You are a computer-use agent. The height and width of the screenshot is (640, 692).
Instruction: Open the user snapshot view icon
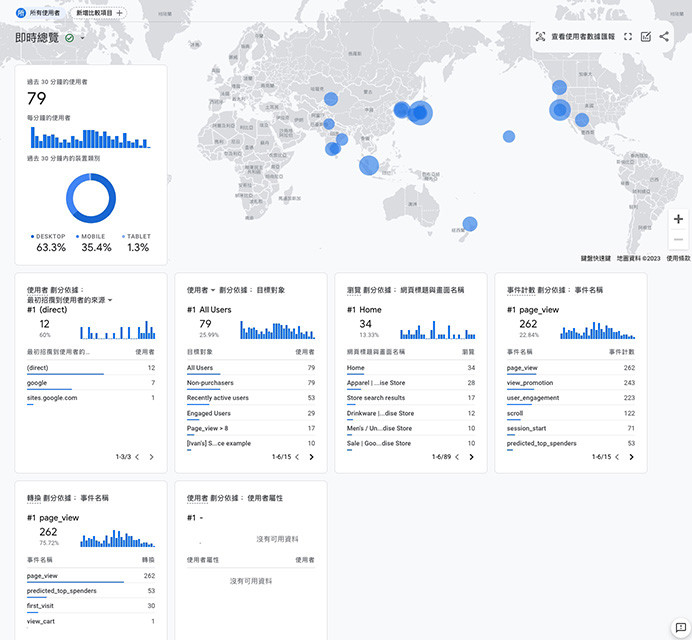[x=540, y=37]
